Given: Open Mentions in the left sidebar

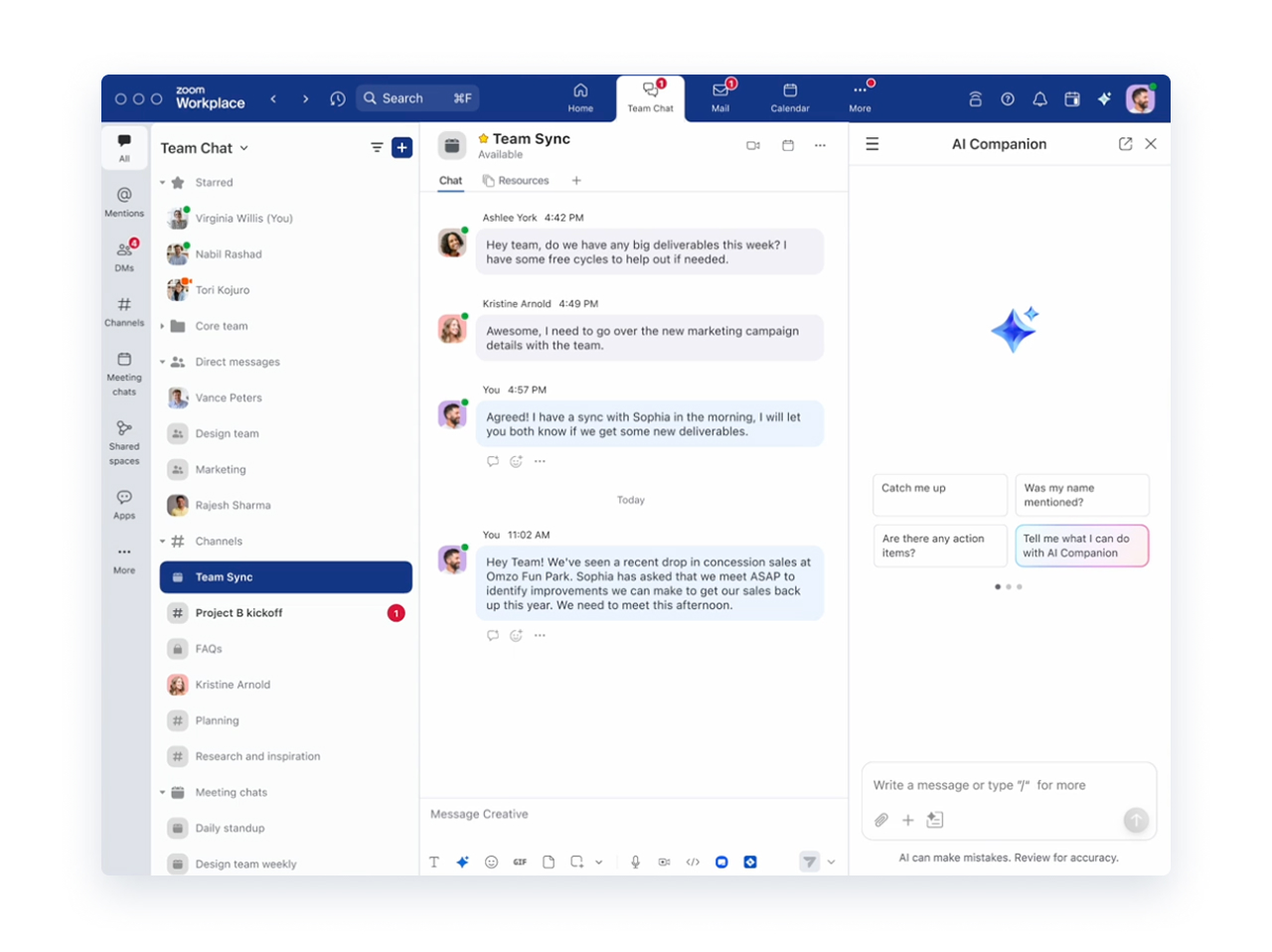Looking at the screenshot, I should pyautogui.click(x=124, y=202).
